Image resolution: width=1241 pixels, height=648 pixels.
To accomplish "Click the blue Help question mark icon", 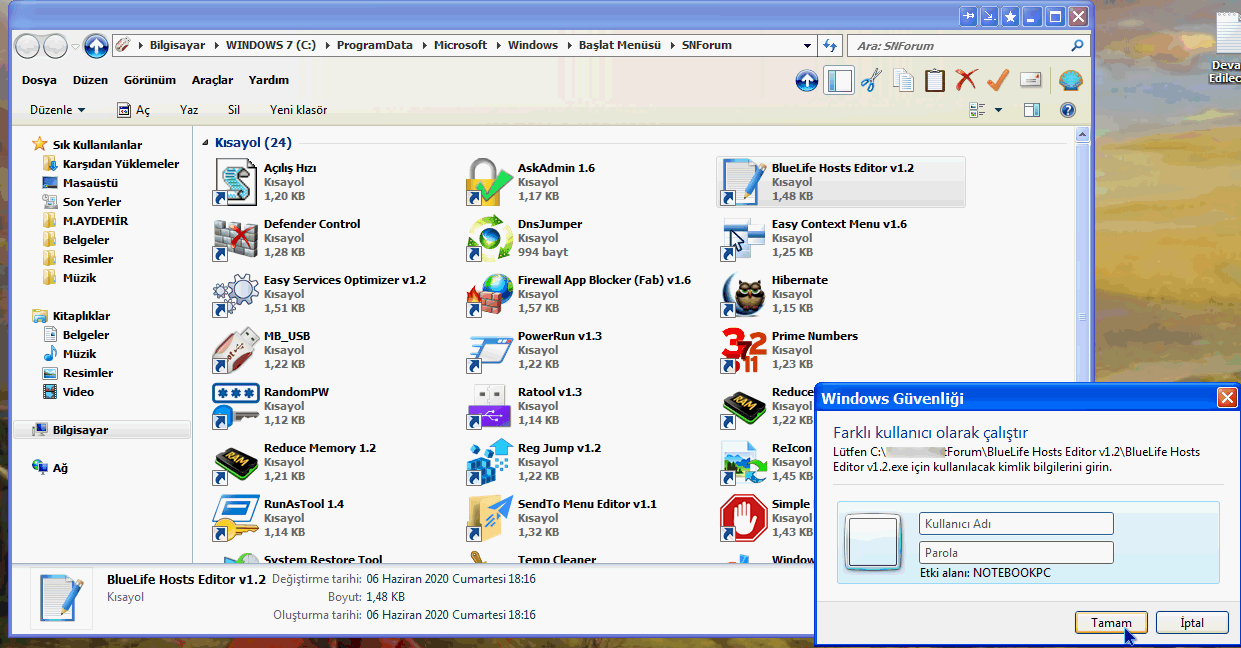I will point(1068,110).
